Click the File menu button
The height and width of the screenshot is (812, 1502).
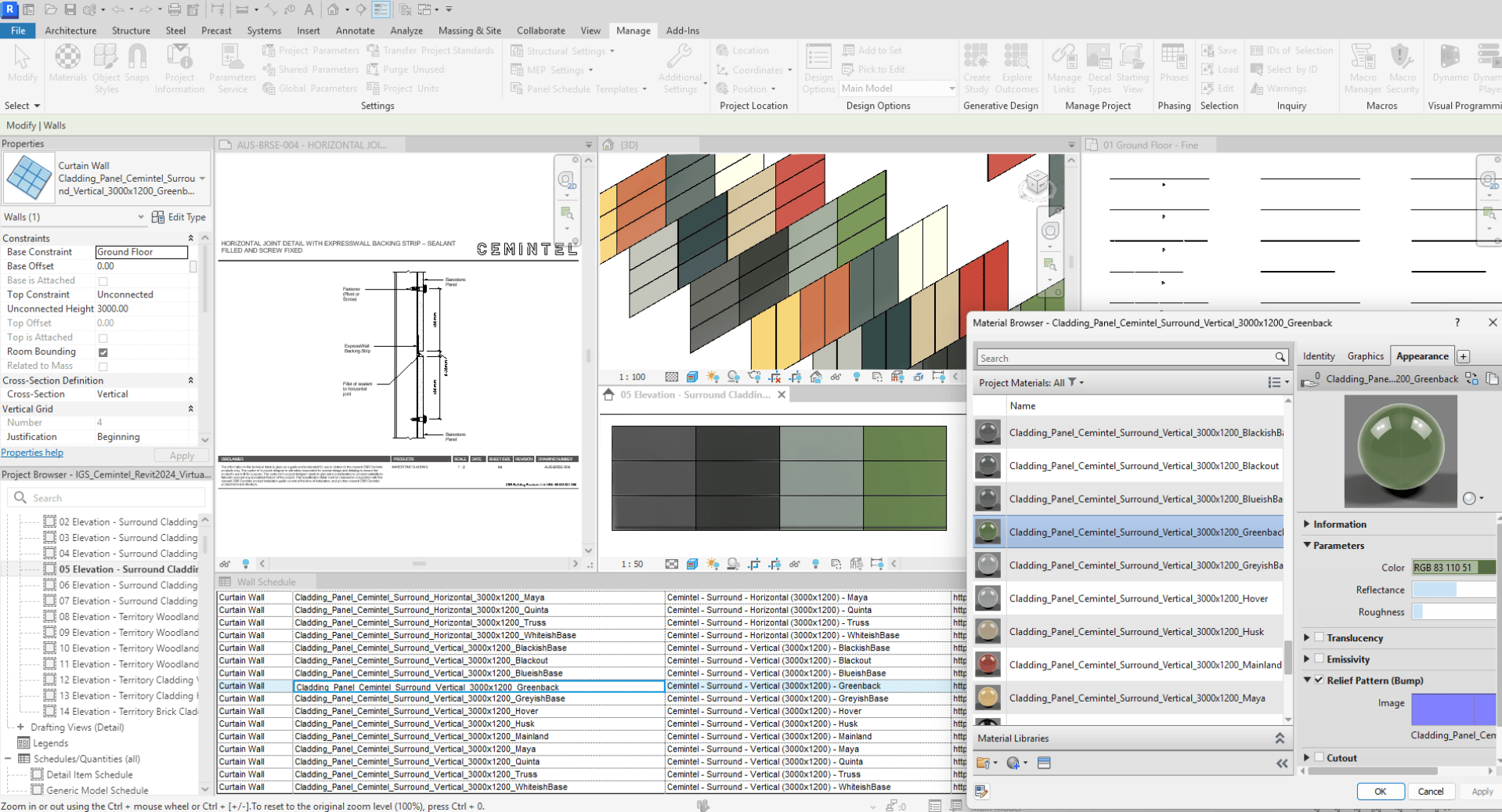[x=18, y=31]
